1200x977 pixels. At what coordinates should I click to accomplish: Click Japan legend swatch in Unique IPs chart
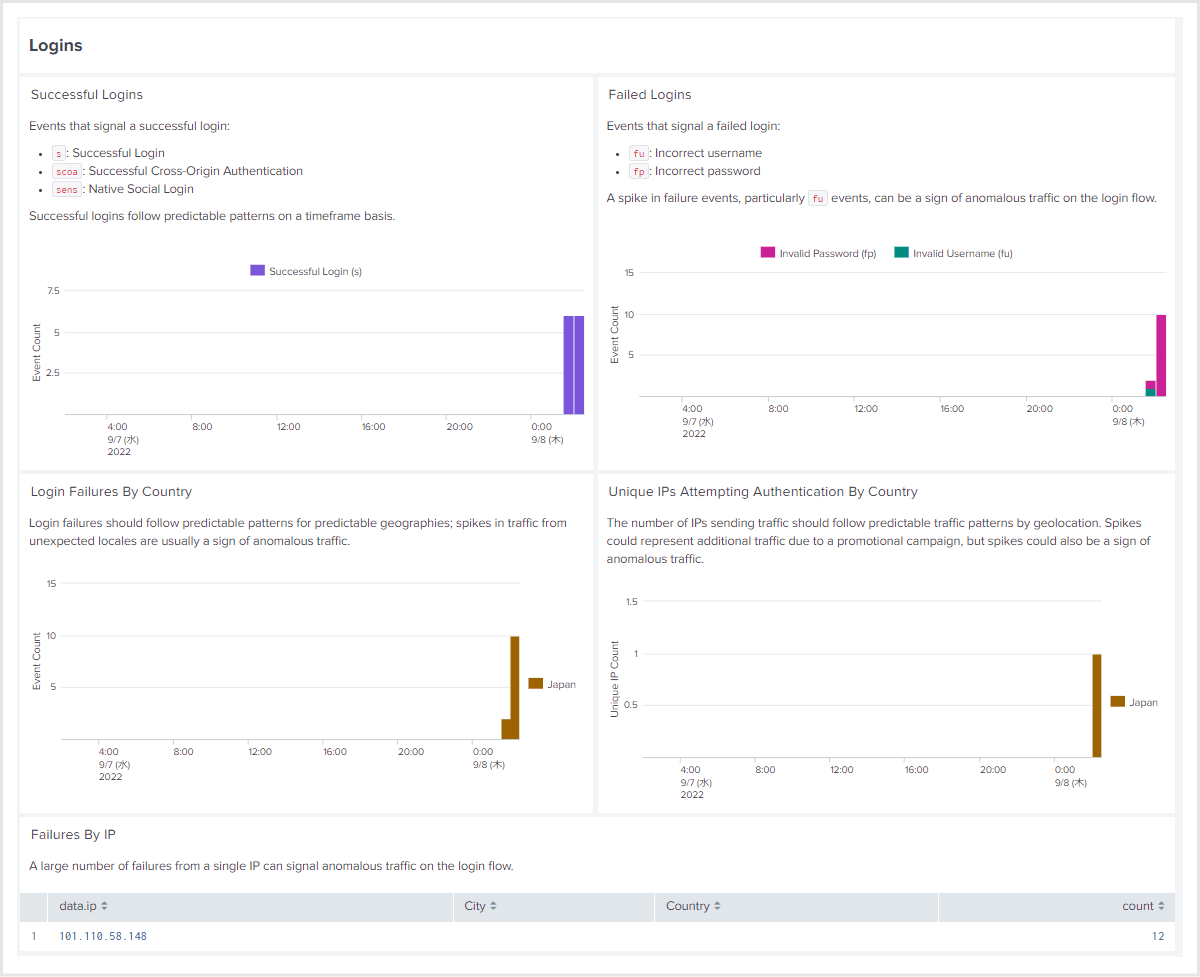[x=1118, y=702]
